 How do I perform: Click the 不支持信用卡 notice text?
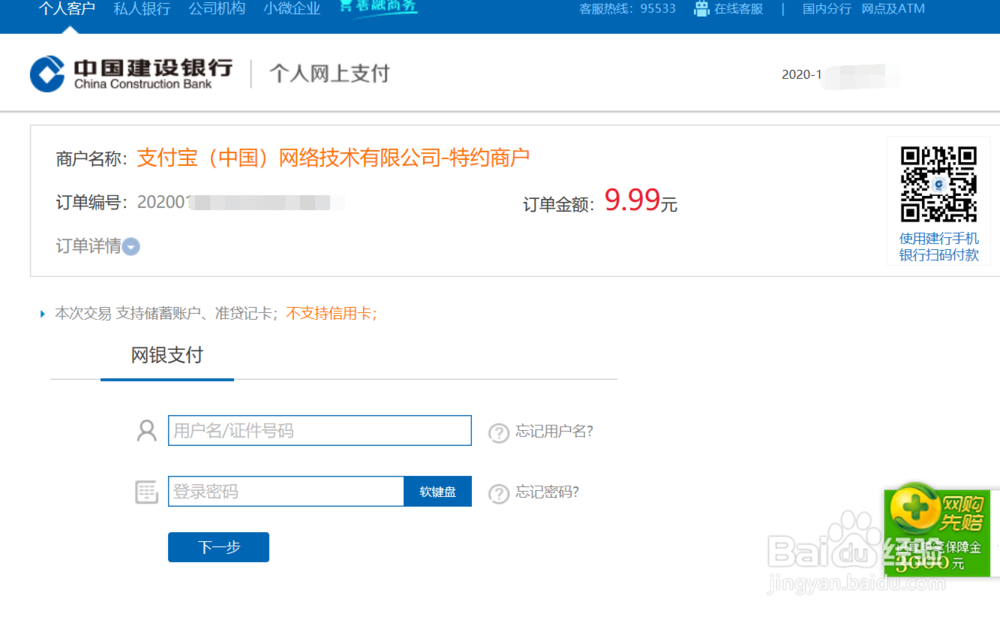click(x=332, y=313)
